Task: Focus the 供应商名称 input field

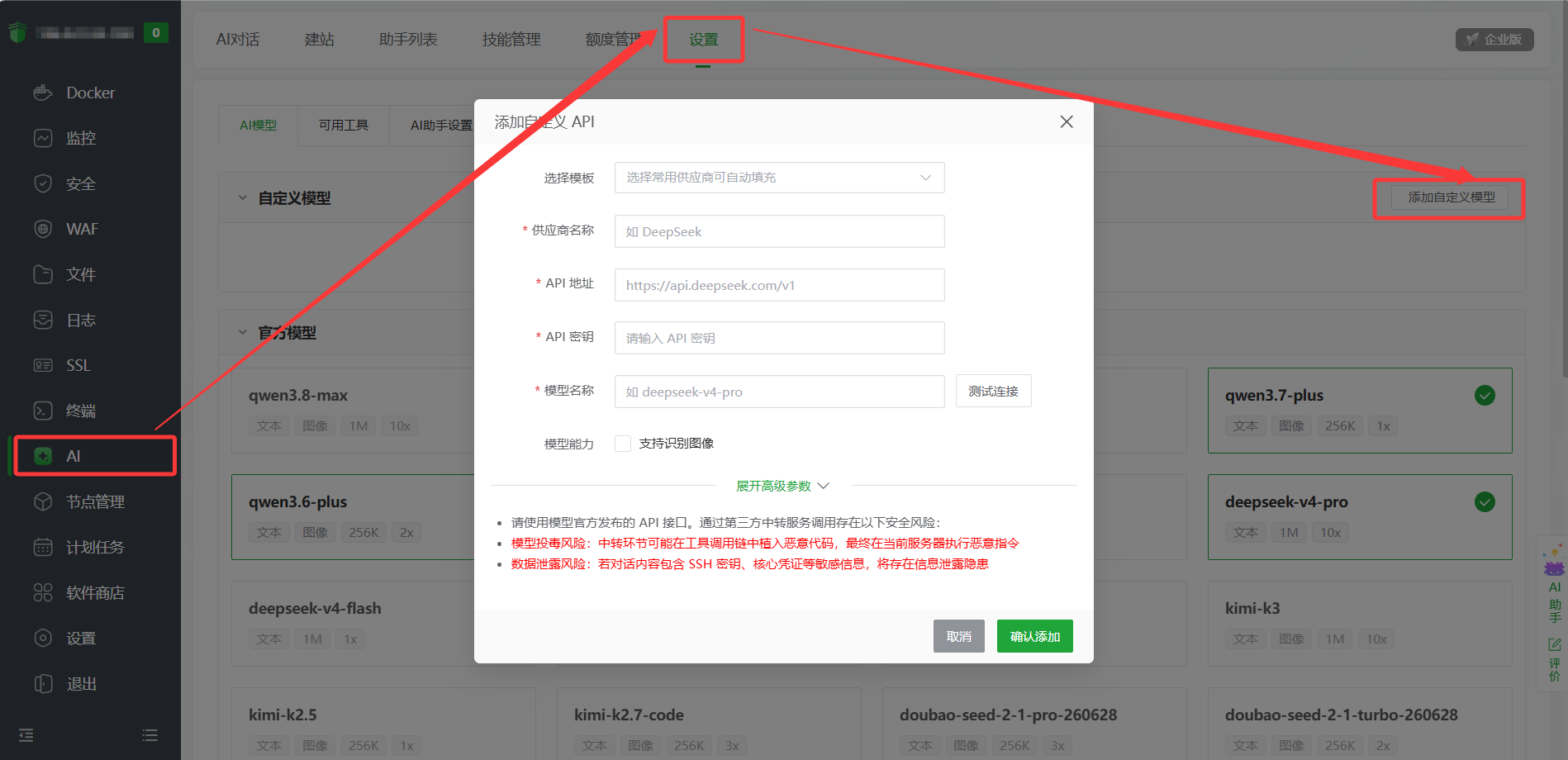Action: coord(779,231)
